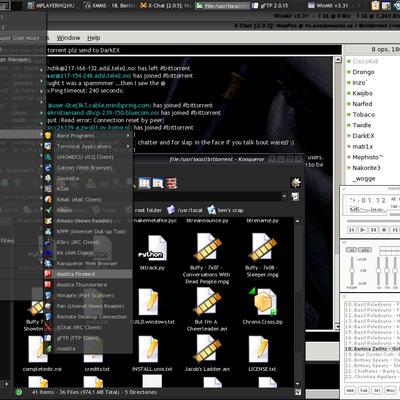Click the Sel button in XMMS playlist
This screenshot has height=400, width=400.
point(377,390)
